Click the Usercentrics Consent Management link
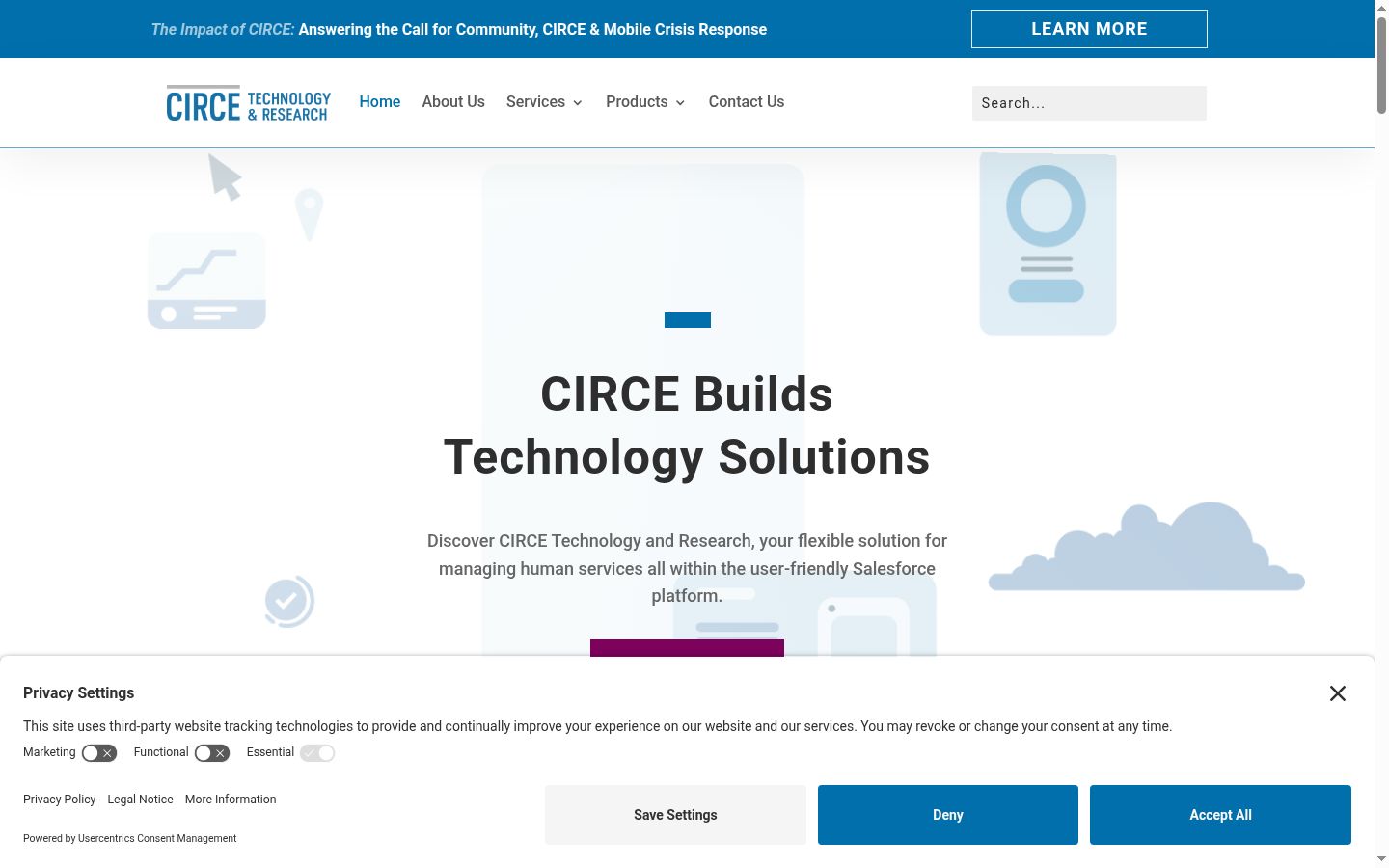This screenshot has height=868, width=1389. (x=157, y=839)
